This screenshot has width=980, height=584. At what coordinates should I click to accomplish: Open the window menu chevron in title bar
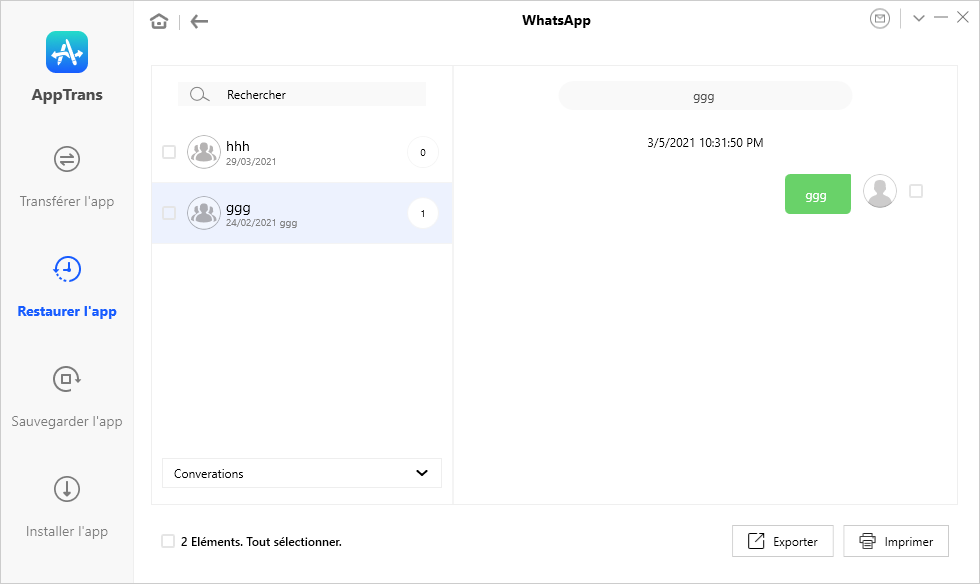pyautogui.click(x=919, y=18)
